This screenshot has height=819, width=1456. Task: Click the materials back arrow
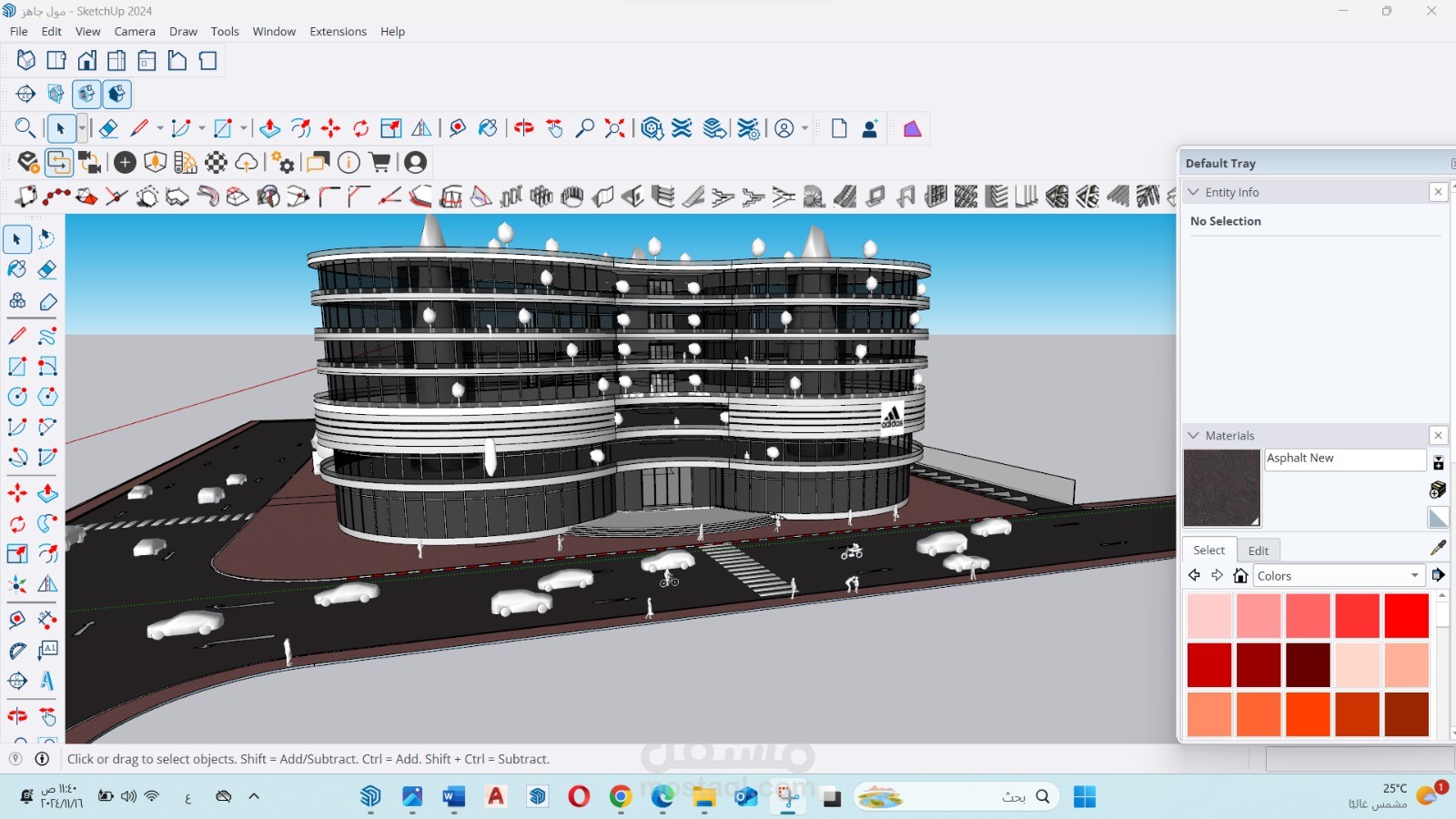pyautogui.click(x=1195, y=575)
